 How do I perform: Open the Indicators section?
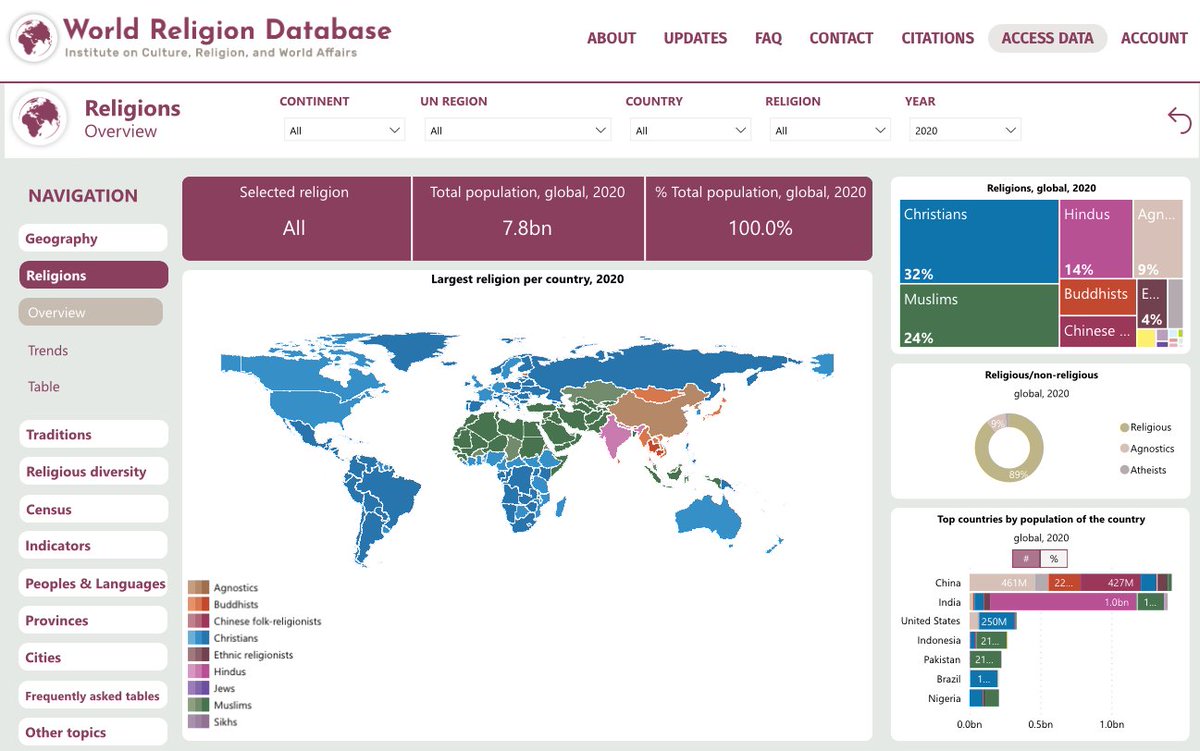tap(93, 545)
